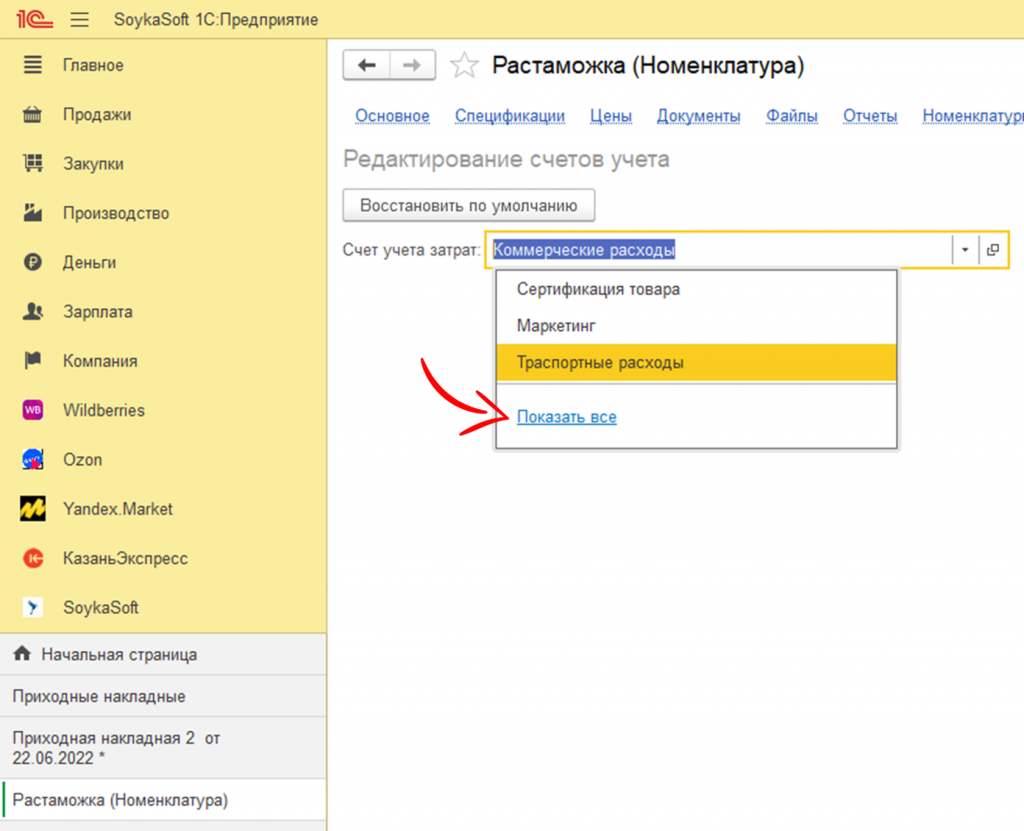Click the open-form icon beside account field

(x=993, y=250)
